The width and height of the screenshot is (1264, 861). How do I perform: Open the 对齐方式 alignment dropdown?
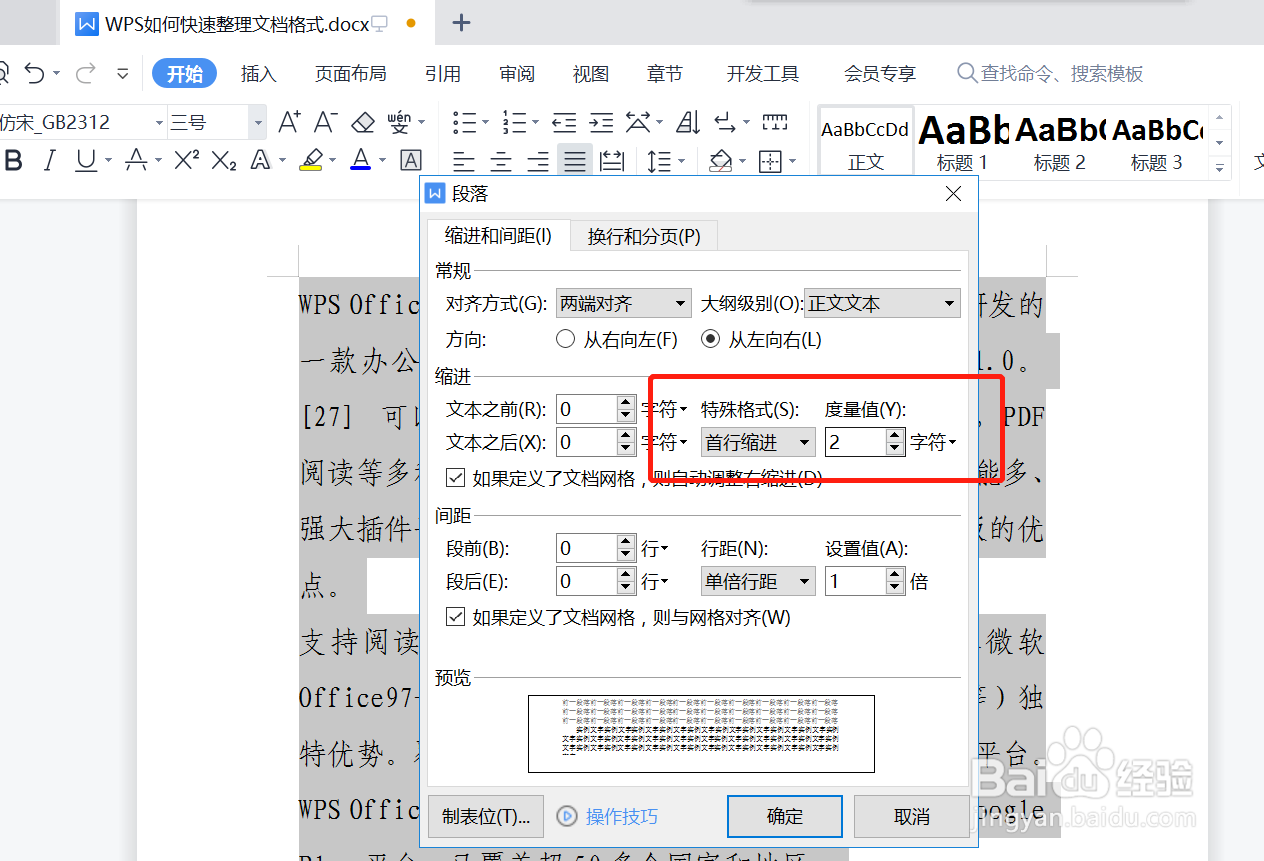pyautogui.click(x=622, y=303)
